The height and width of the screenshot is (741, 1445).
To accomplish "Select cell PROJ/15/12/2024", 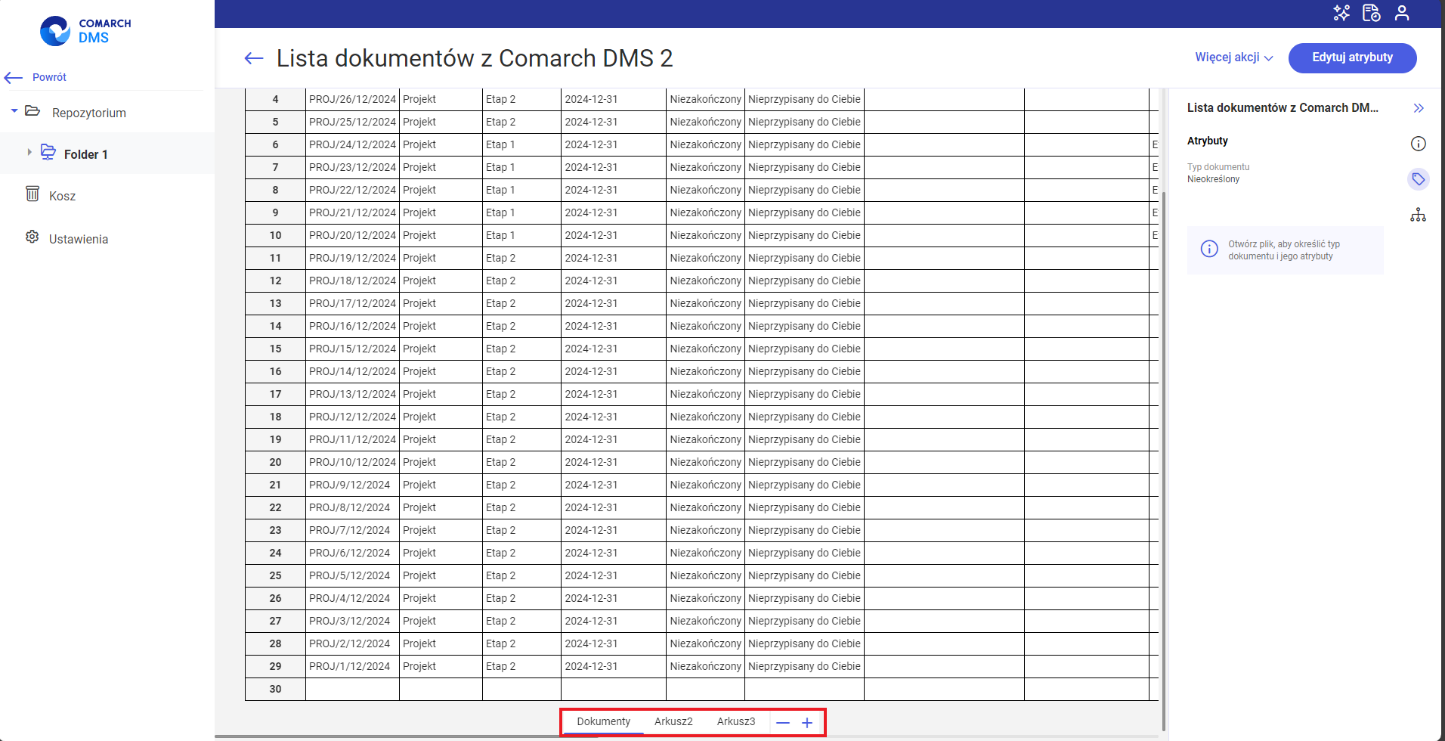I will point(352,349).
